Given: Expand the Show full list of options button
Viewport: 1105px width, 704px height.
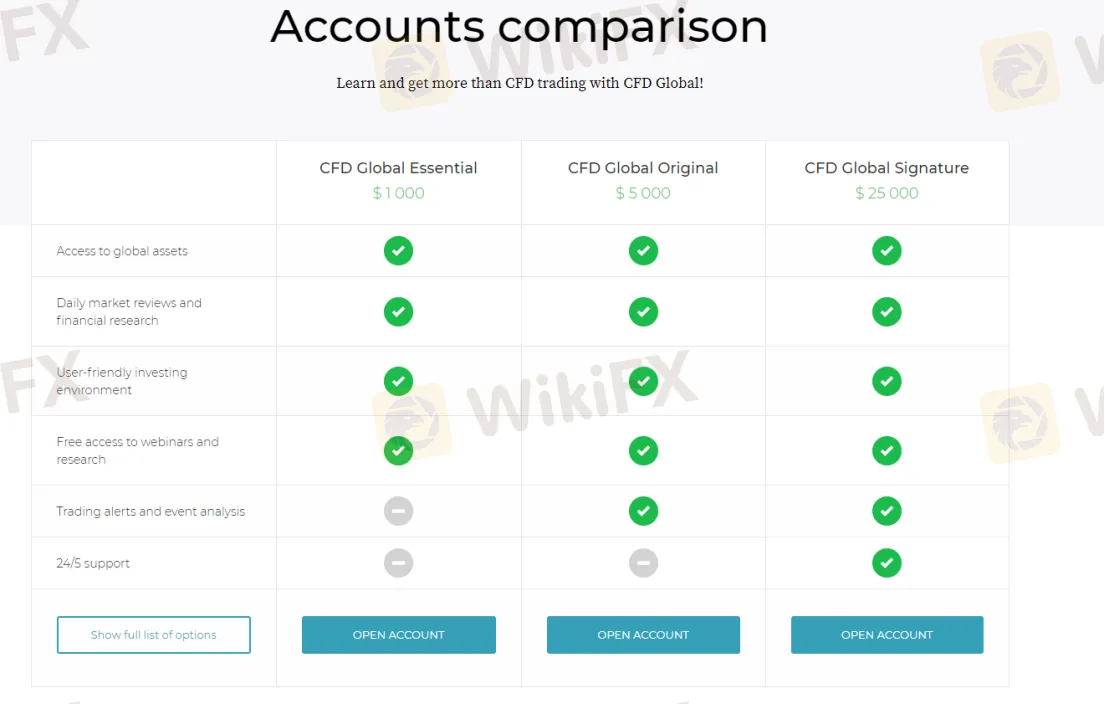Looking at the screenshot, I should pos(154,635).
